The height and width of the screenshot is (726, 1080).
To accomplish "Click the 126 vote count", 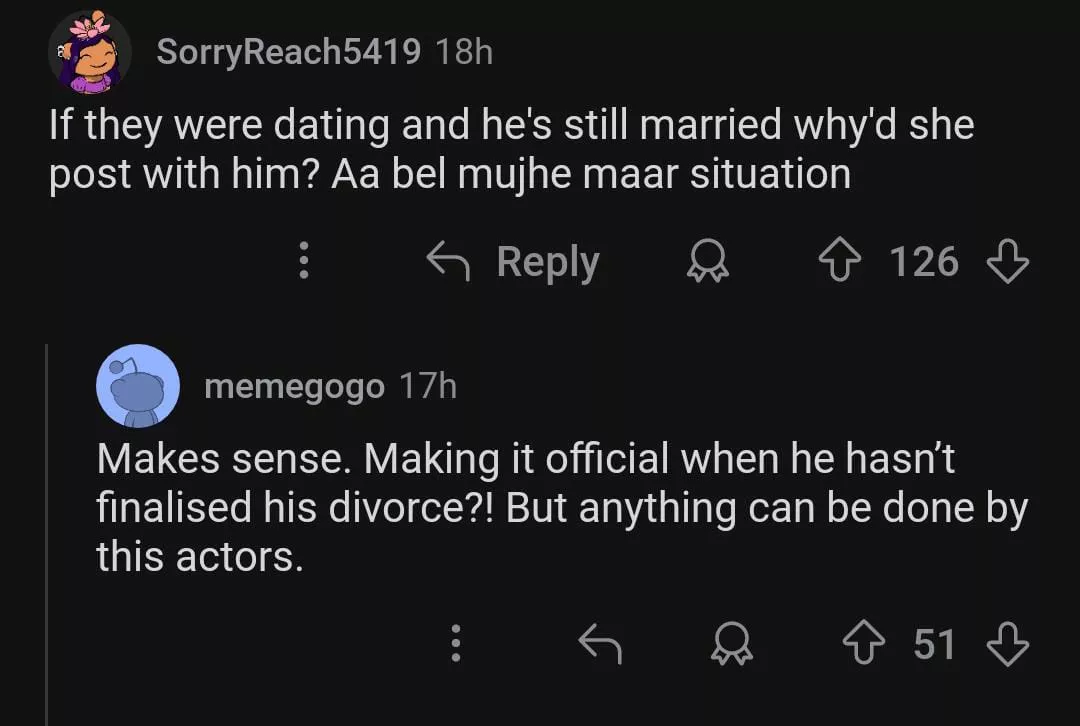I will coord(923,262).
